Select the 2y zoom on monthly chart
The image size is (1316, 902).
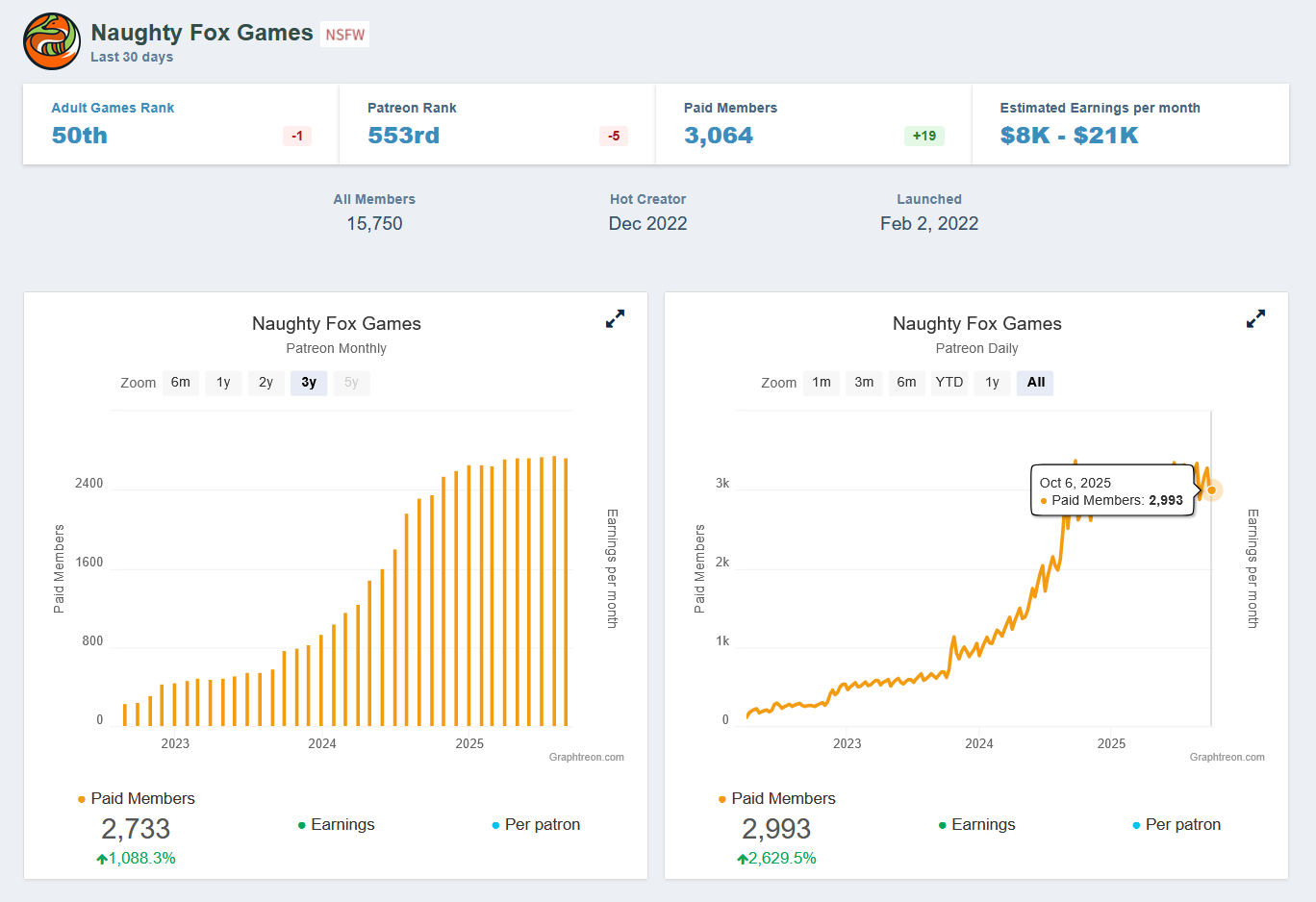click(266, 383)
